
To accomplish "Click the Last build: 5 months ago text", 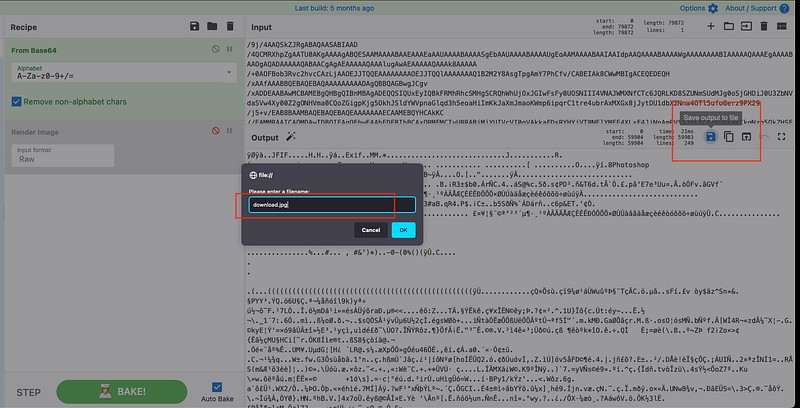I will (x=334, y=8).
